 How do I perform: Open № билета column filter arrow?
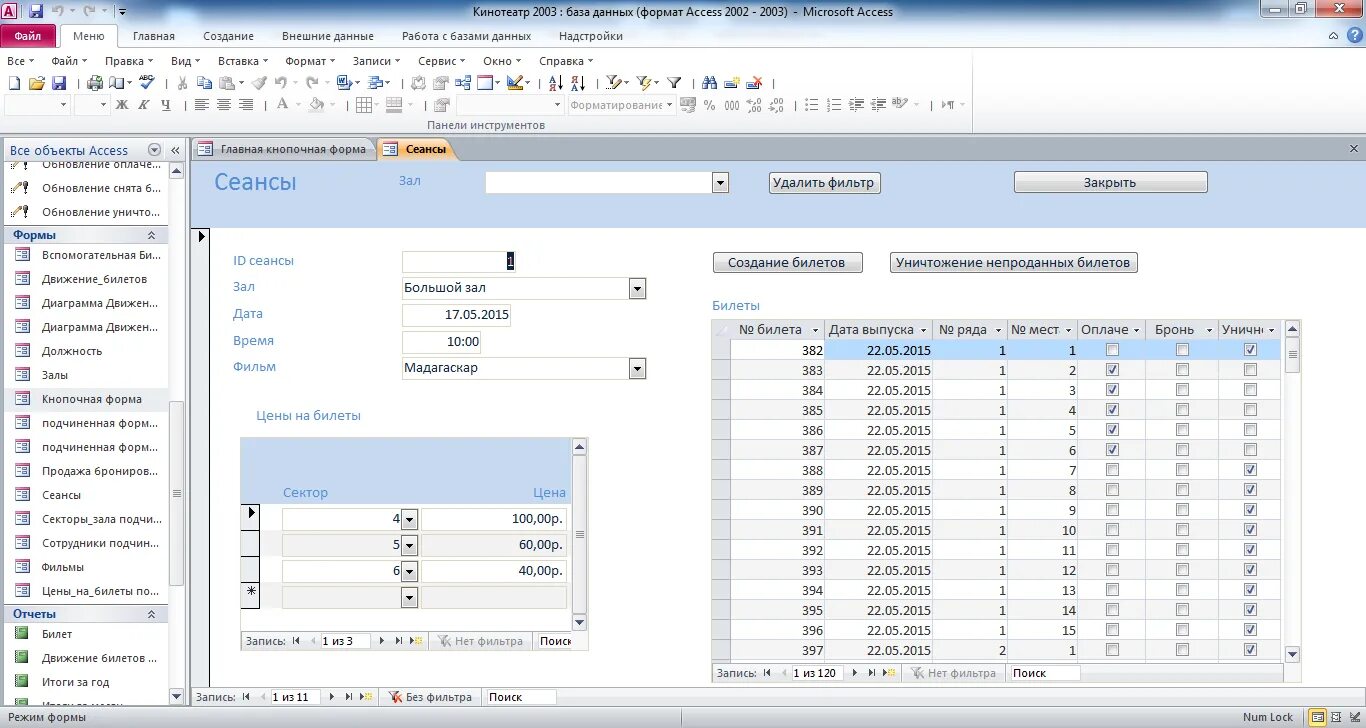click(x=816, y=330)
